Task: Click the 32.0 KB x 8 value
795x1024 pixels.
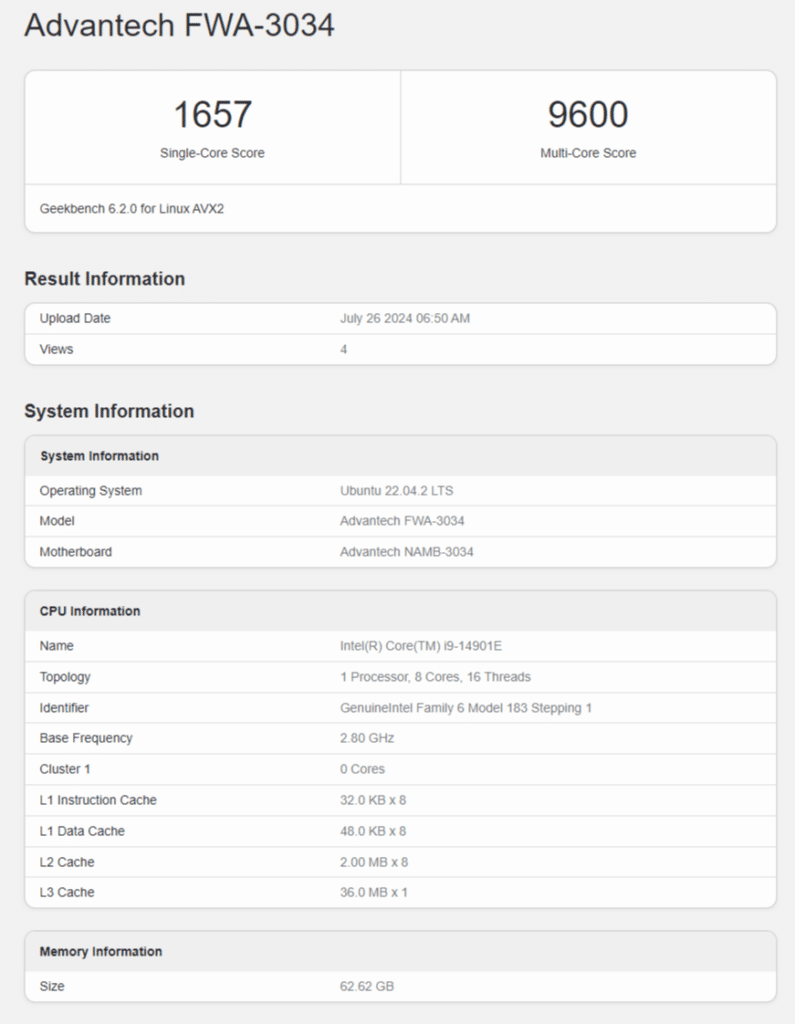Action: [x=373, y=801]
